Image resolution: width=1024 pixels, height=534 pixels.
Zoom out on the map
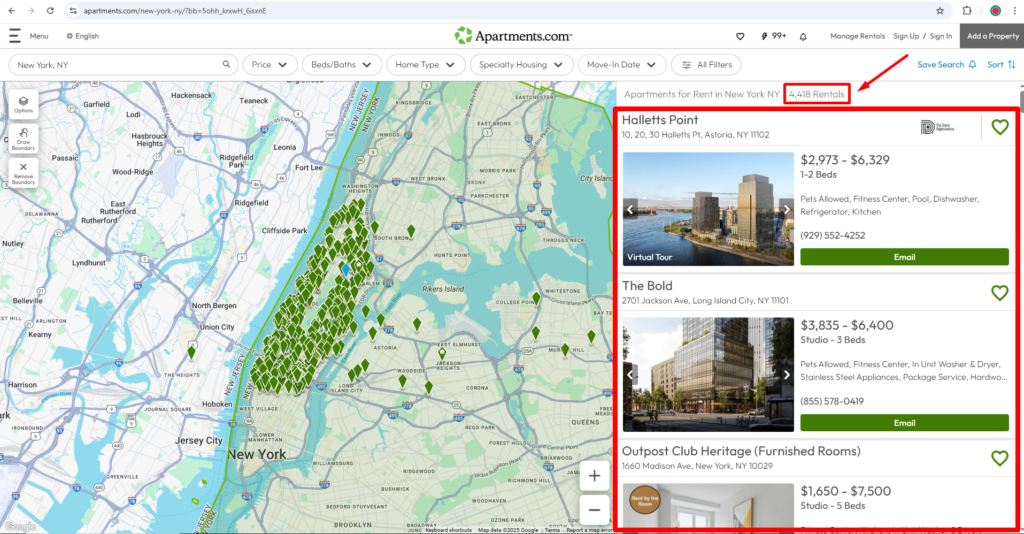(x=594, y=510)
